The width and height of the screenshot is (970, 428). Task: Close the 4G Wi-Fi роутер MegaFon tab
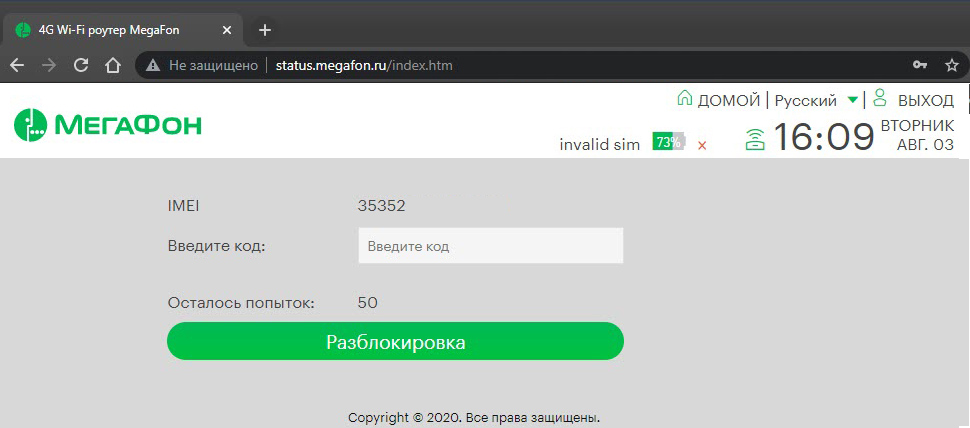point(227,30)
